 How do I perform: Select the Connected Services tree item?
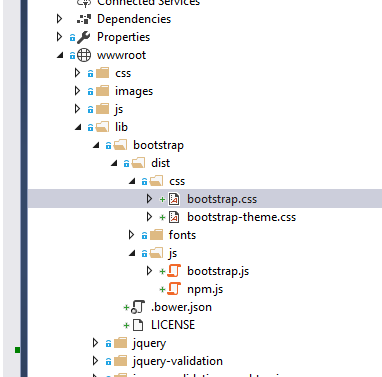point(148,3)
